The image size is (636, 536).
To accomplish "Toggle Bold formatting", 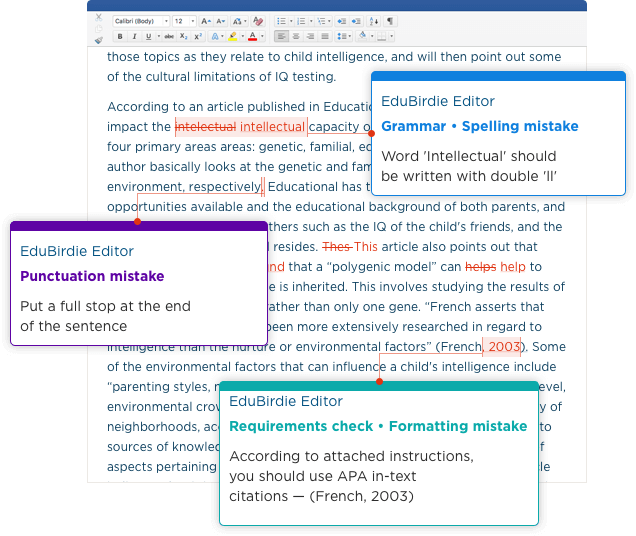I will pyautogui.click(x=120, y=37).
